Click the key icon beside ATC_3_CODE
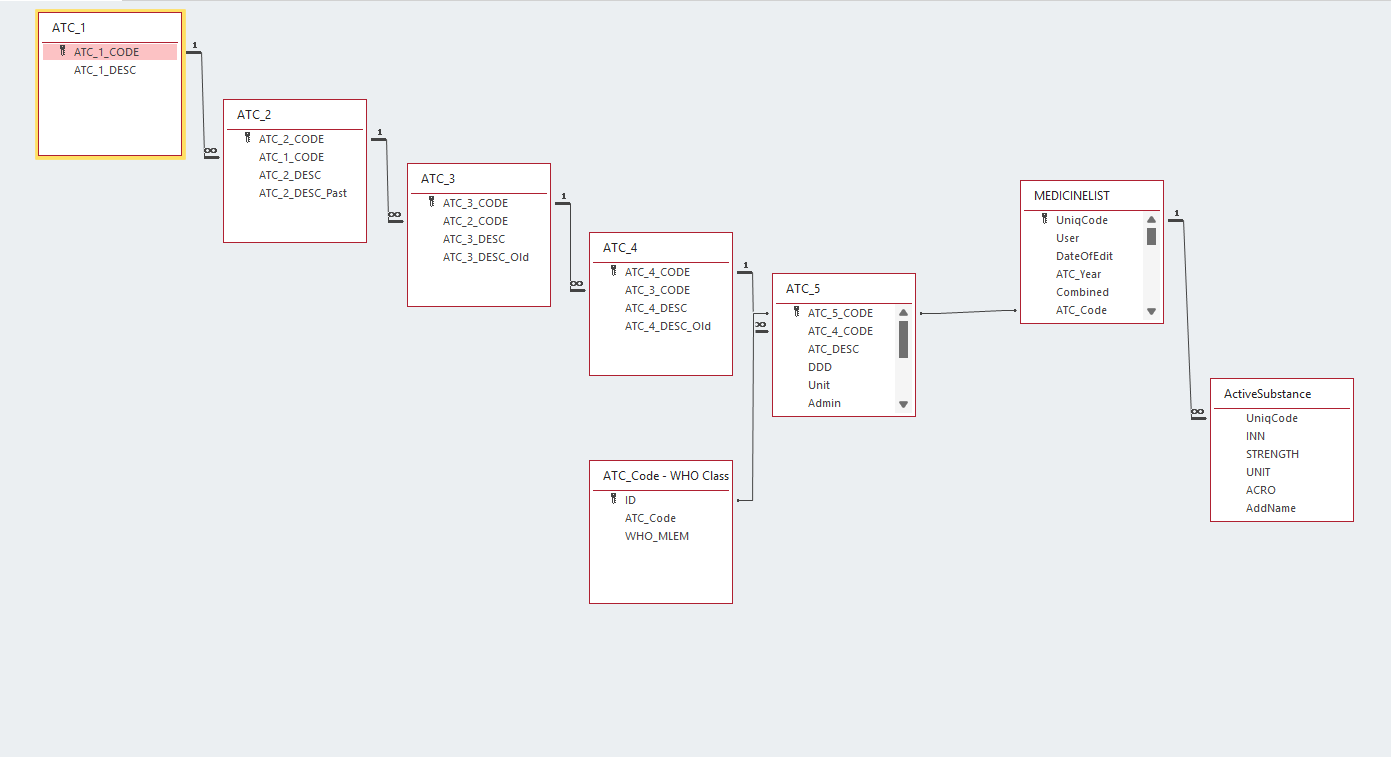The width and height of the screenshot is (1391, 757). 431,202
